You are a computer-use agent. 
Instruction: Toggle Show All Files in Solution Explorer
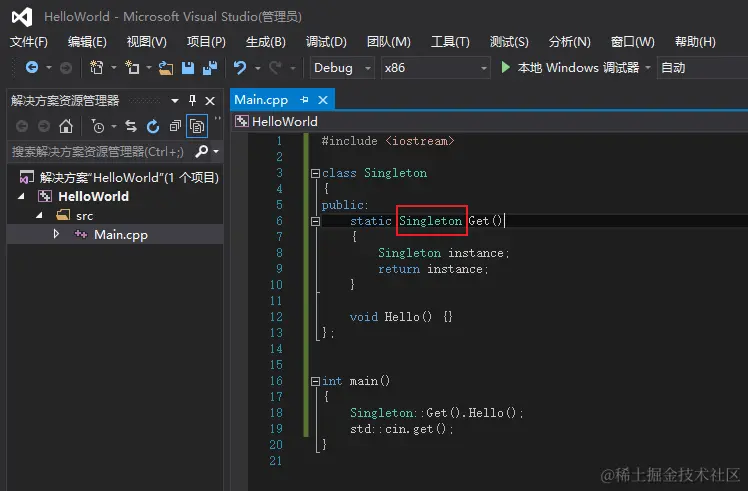pos(197,126)
